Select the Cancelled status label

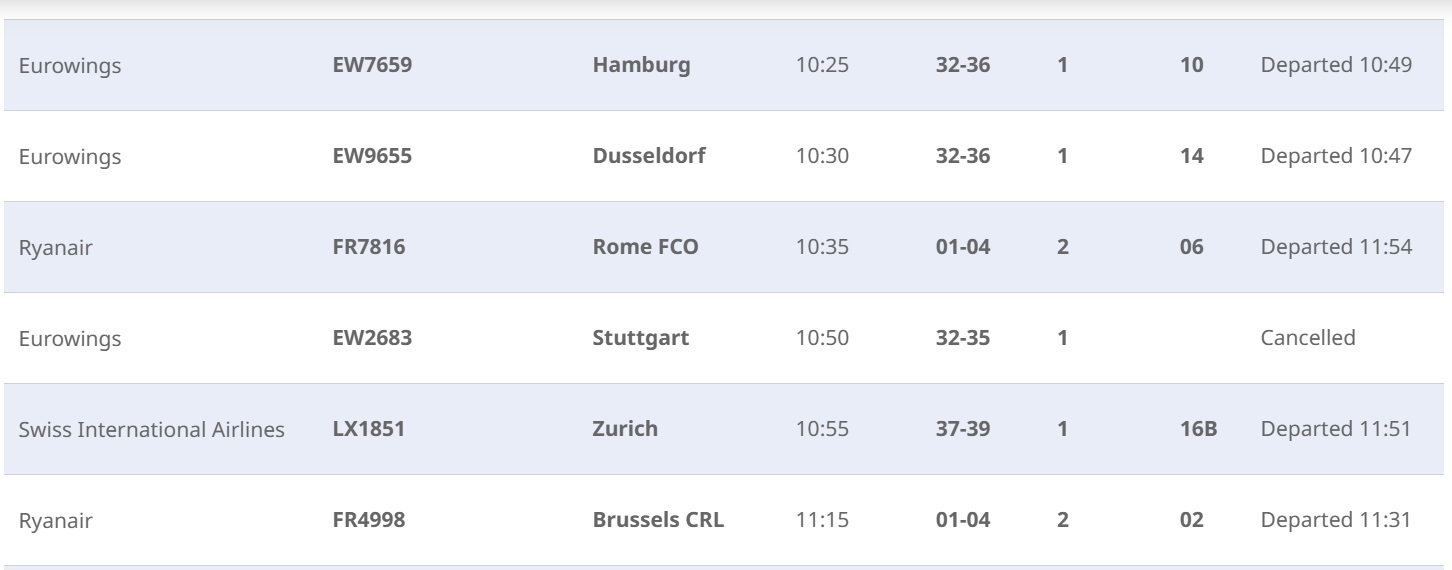click(x=1308, y=338)
